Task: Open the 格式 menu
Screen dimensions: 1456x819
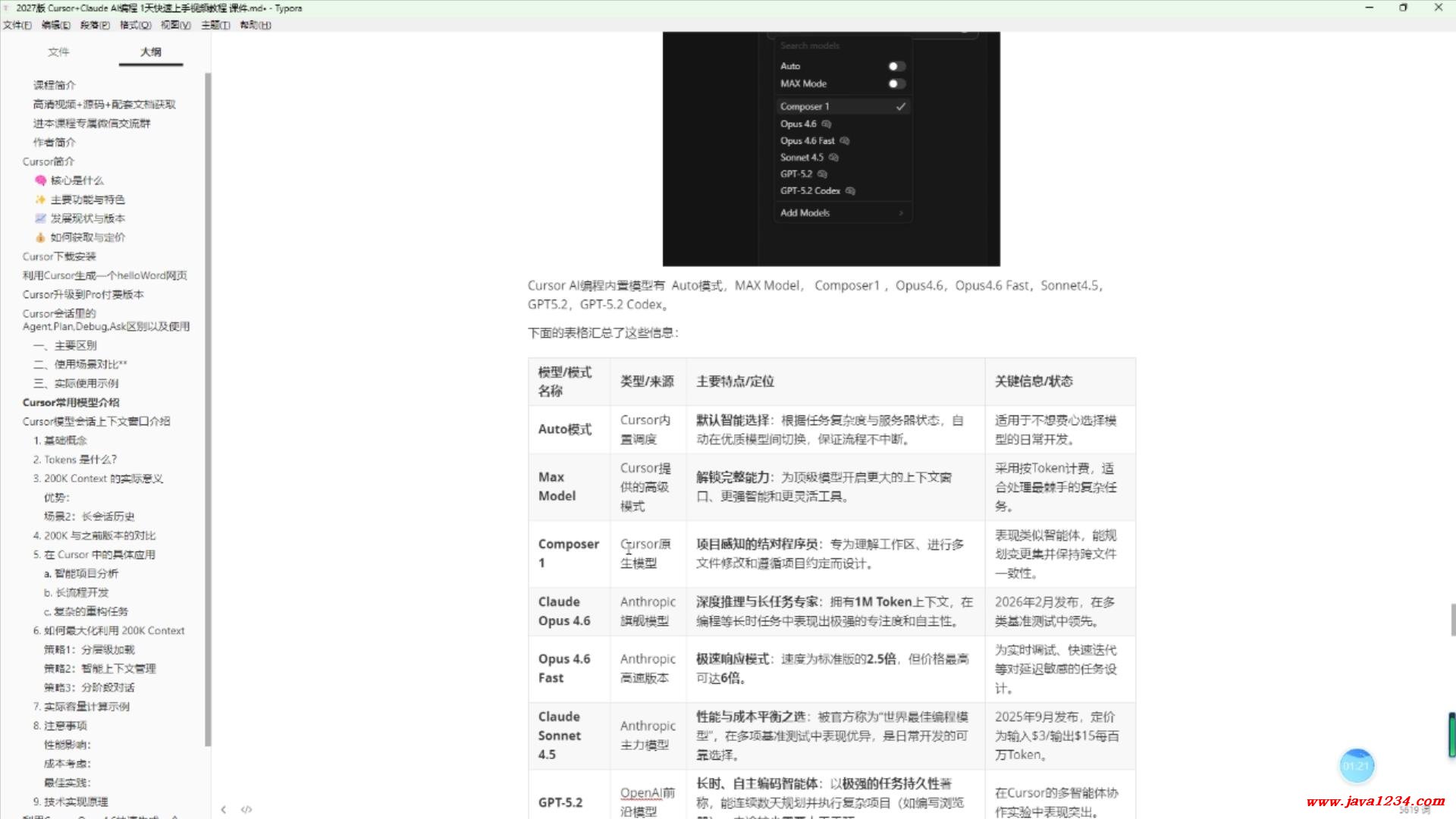Action: pos(135,25)
